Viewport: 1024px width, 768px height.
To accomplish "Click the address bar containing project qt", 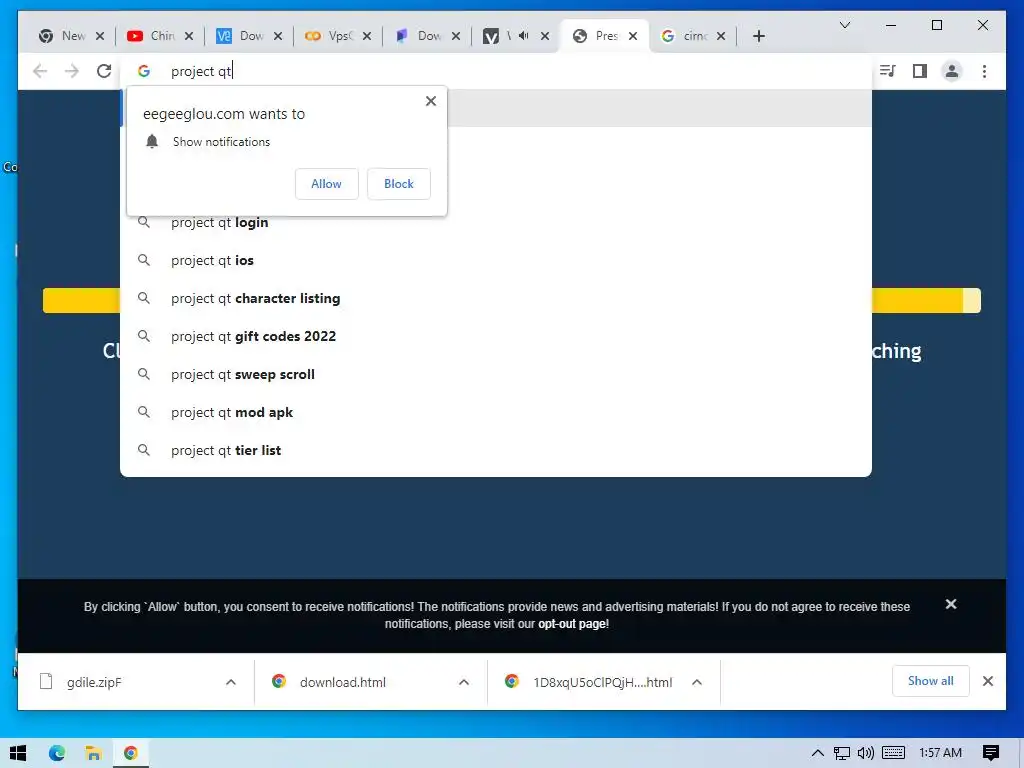I will pos(496,71).
